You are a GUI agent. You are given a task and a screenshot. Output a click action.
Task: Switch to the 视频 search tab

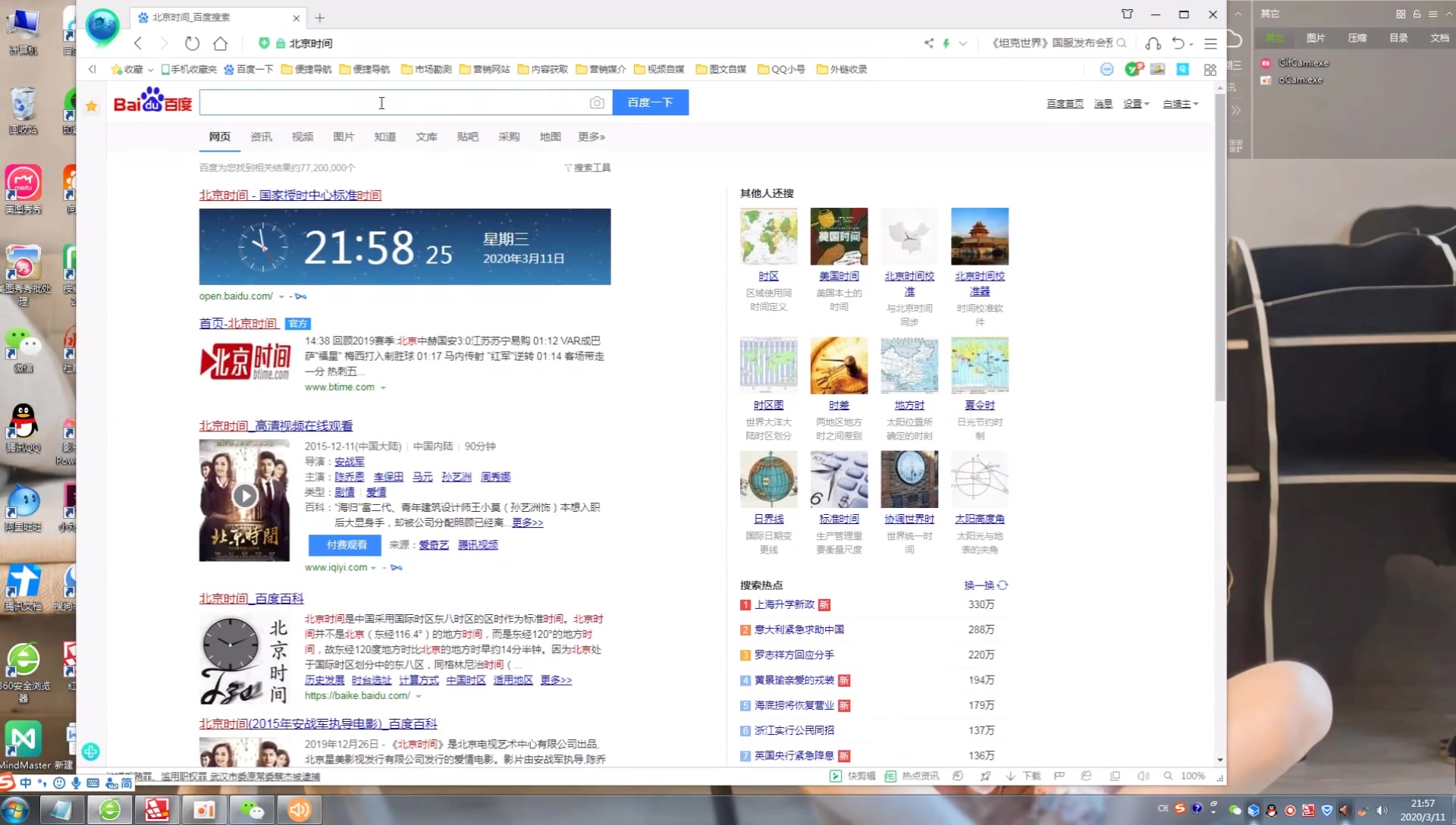[x=303, y=136]
